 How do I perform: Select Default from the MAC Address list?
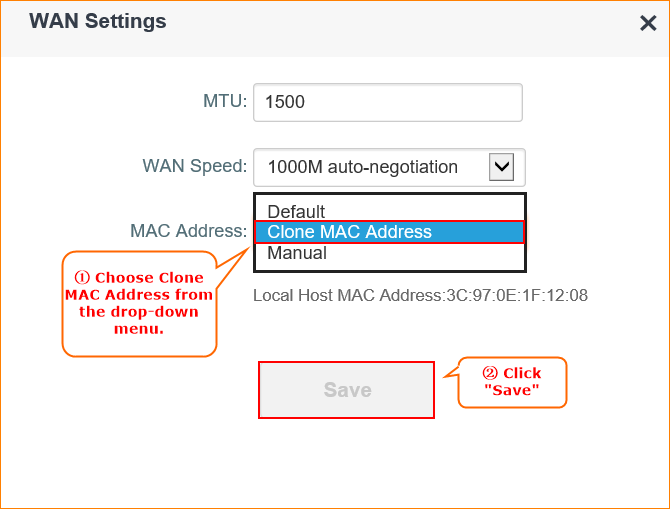click(x=296, y=211)
